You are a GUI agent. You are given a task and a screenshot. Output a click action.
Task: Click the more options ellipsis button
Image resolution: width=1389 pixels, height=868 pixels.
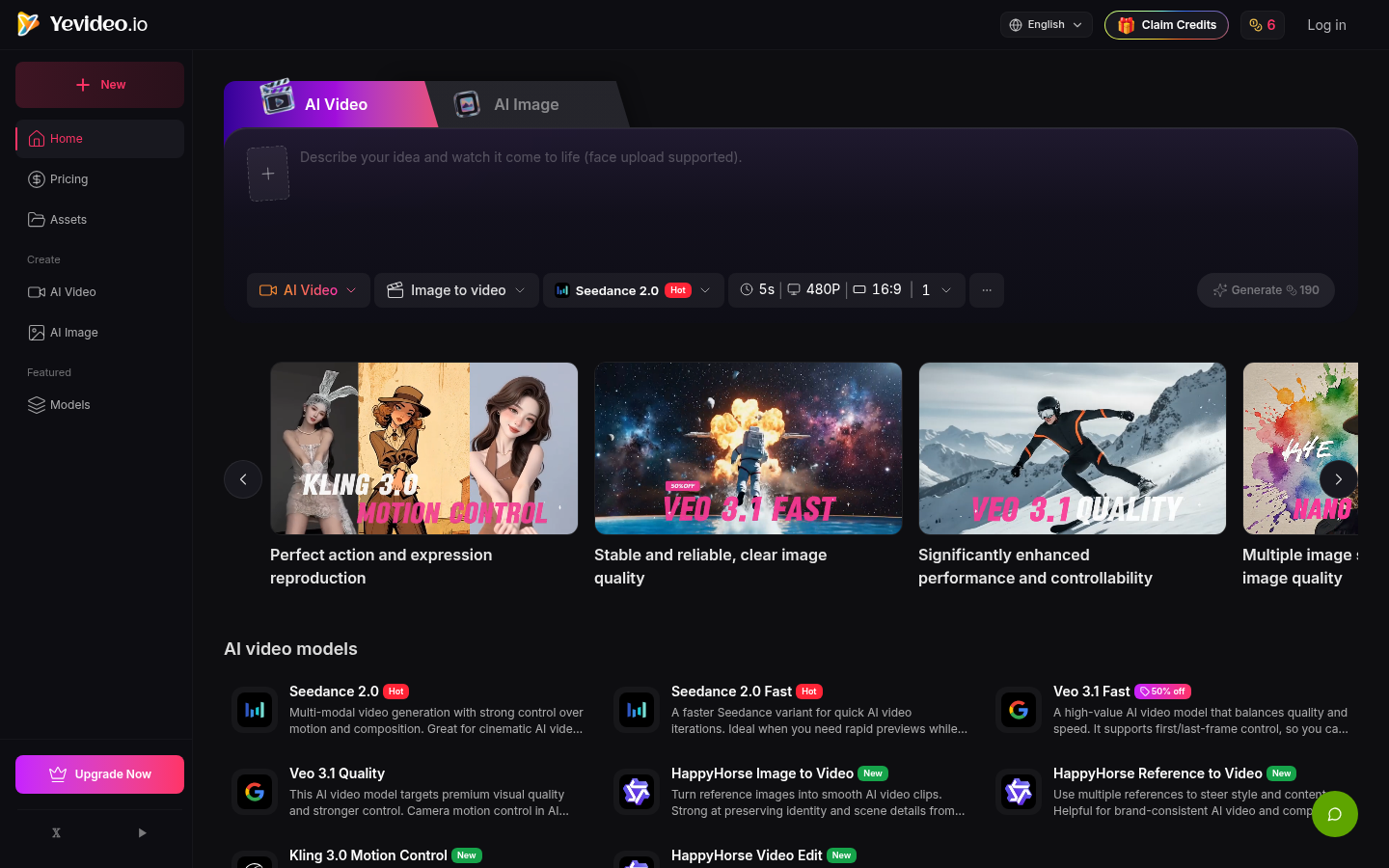(x=987, y=290)
